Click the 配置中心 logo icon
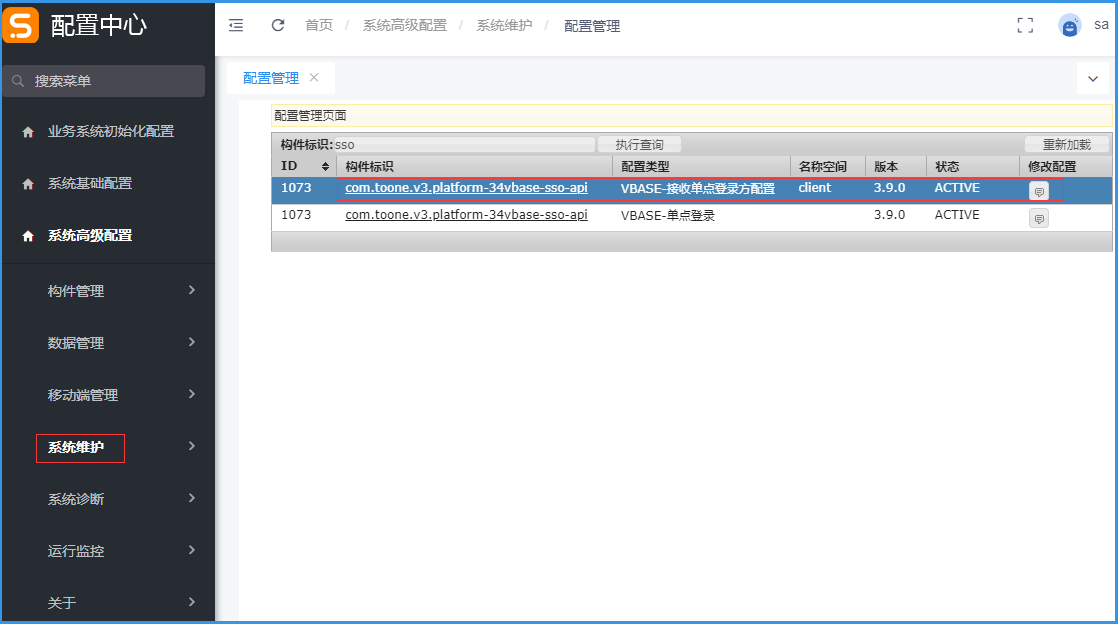Viewport: 1118px width, 624px height. (22, 25)
